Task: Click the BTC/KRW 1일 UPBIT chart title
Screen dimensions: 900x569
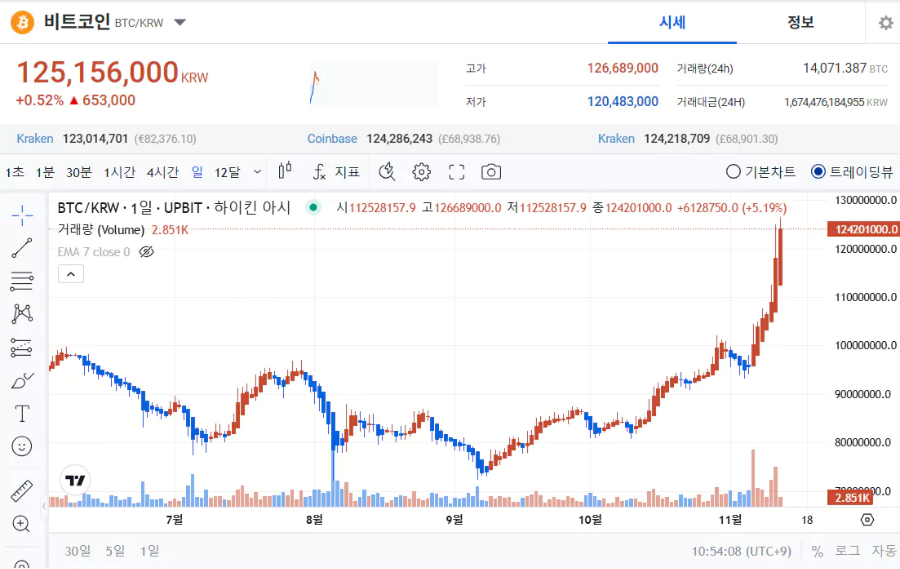Action: point(174,207)
